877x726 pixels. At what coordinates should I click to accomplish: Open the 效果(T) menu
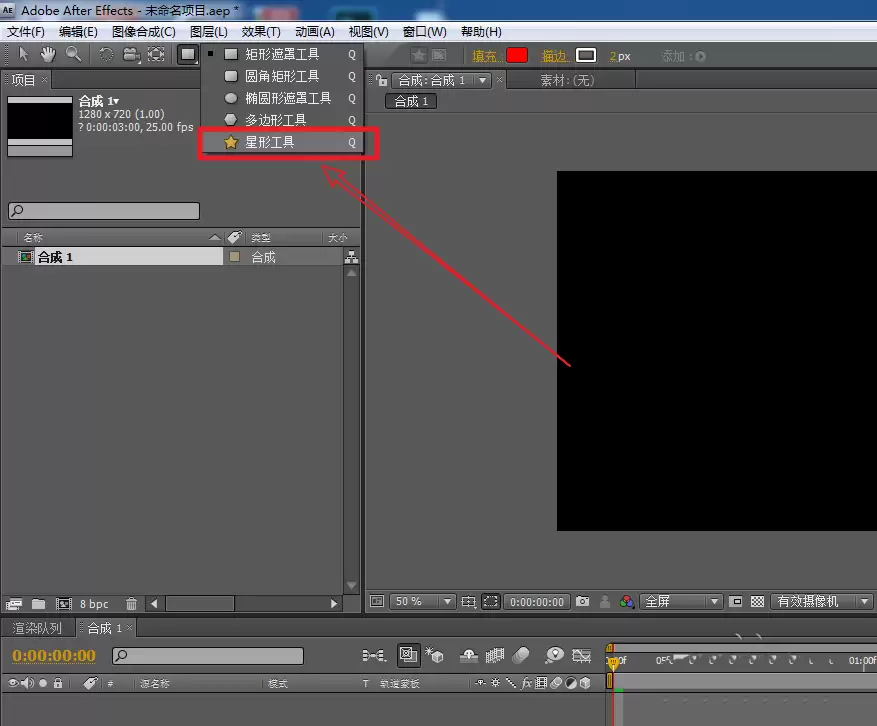261,32
